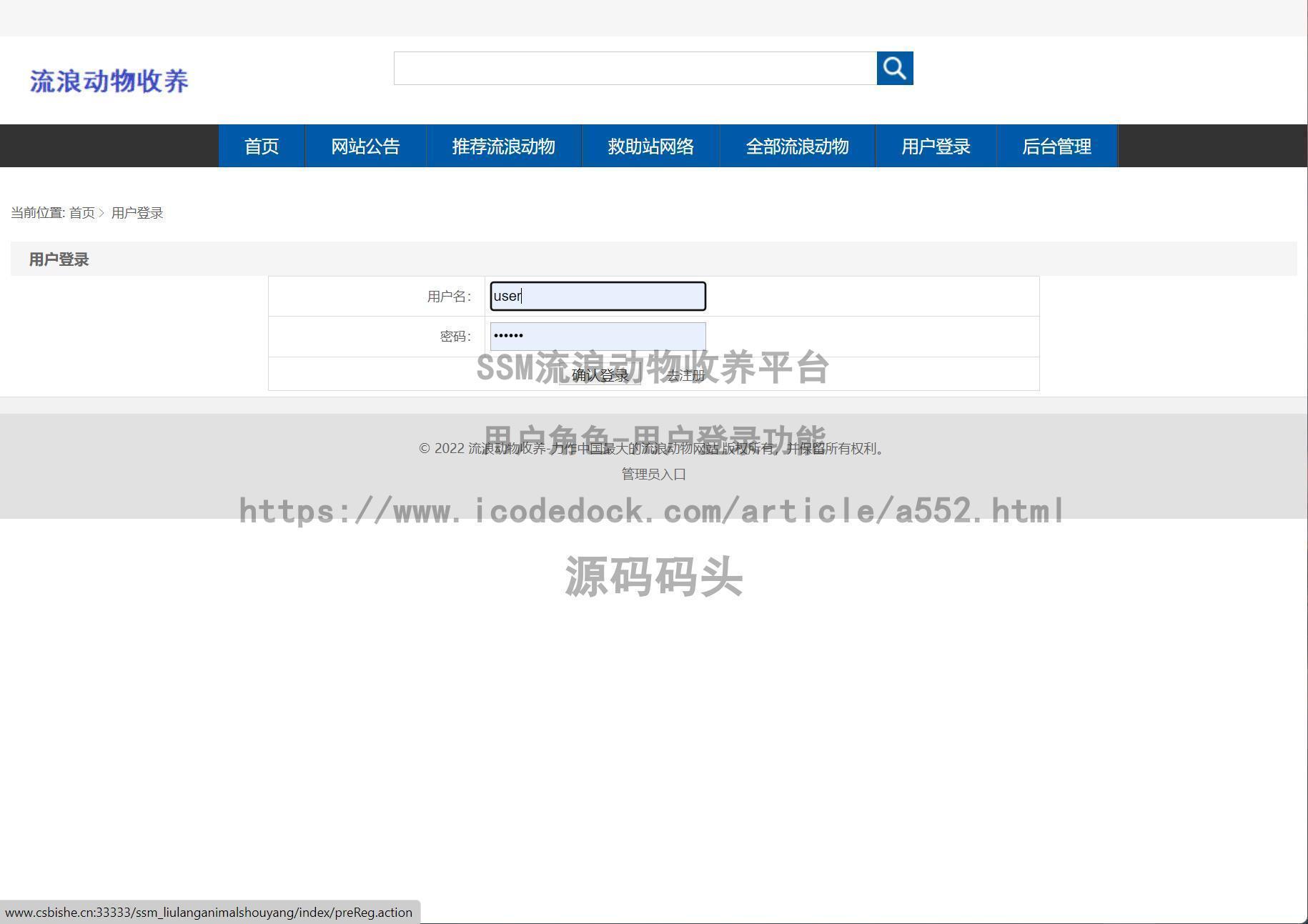This screenshot has width=1308, height=924.
Task: Select the 推荐流浪动物 menu item
Action: coord(503,146)
